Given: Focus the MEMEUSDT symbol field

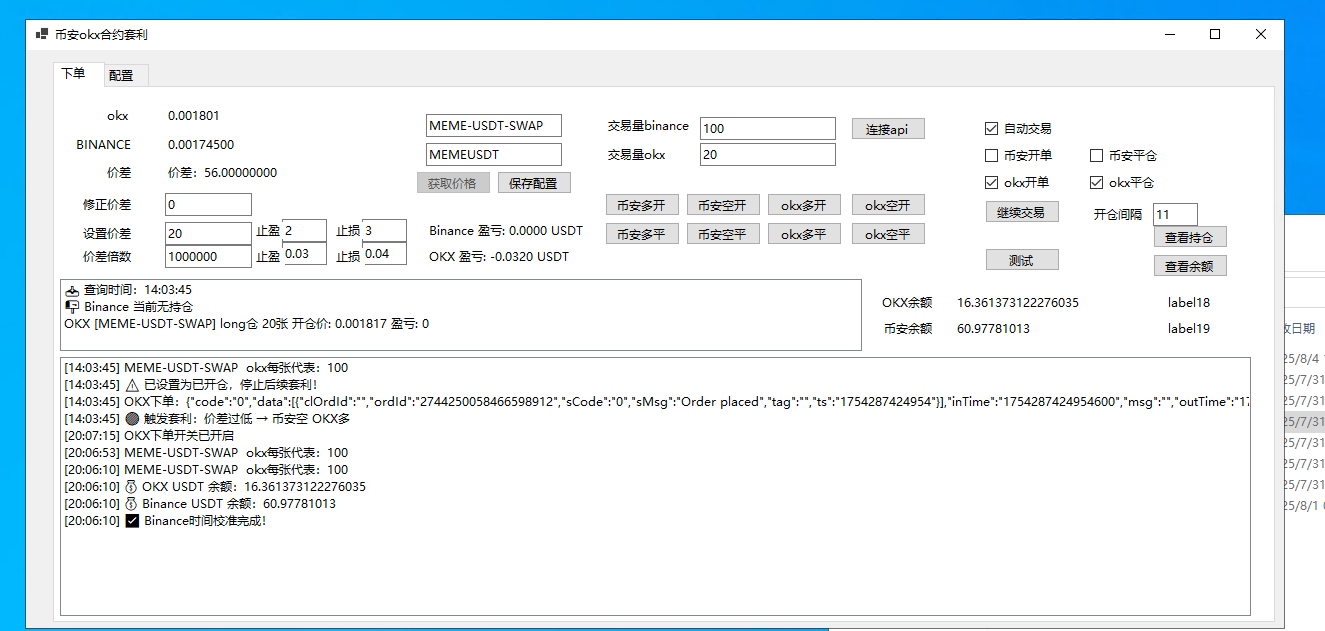Looking at the screenshot, I should click(494, 155).
